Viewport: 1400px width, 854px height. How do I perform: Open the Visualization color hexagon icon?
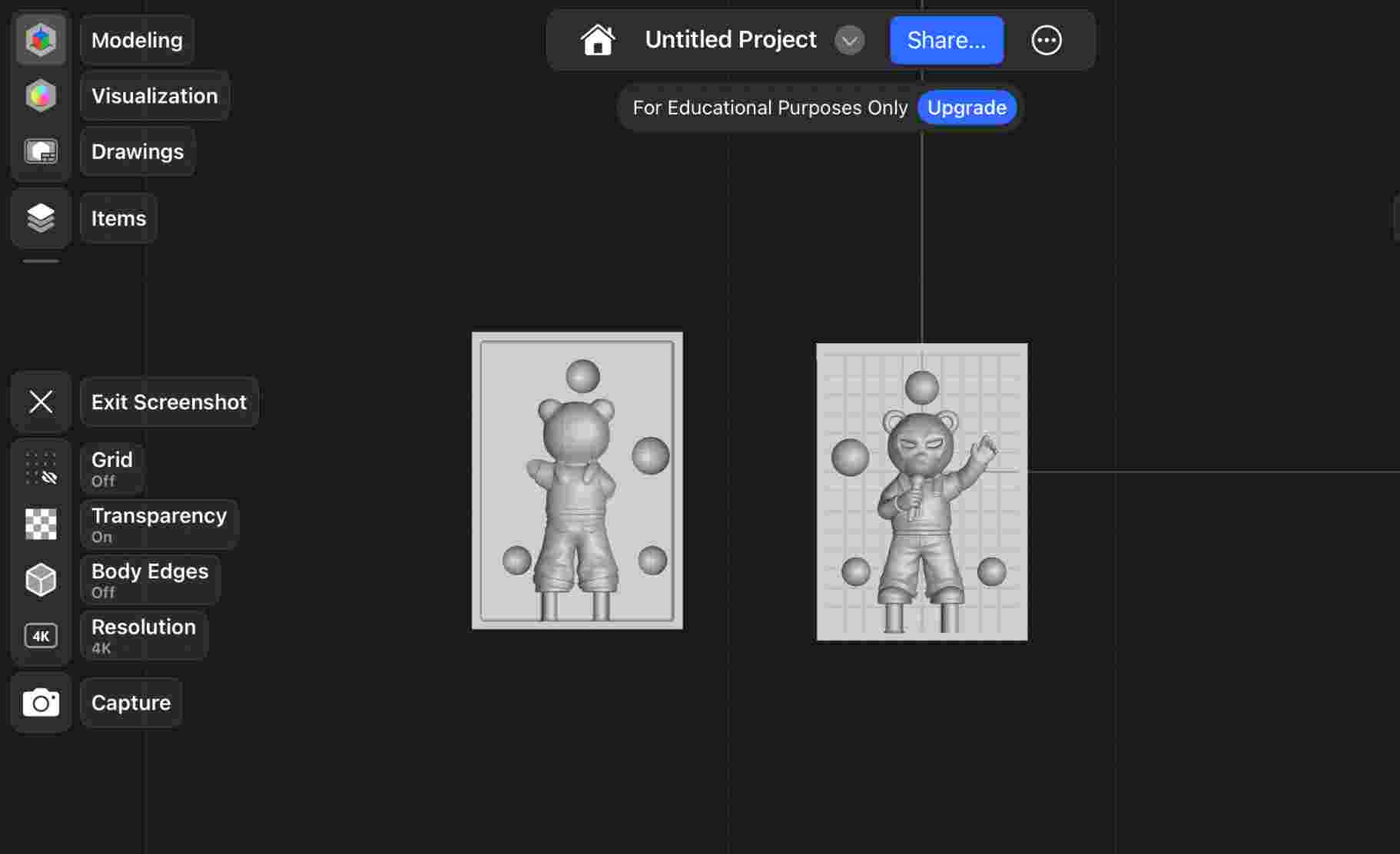(x=41, y=96)
